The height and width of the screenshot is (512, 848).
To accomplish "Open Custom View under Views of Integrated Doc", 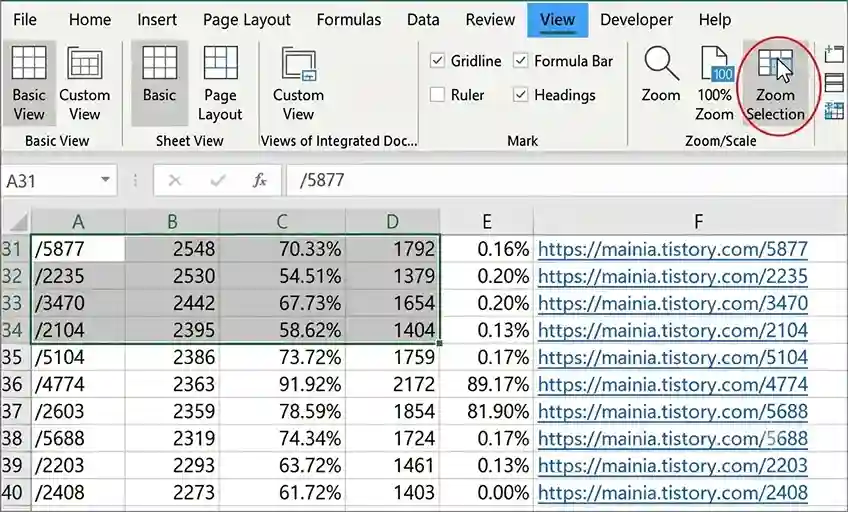I will point(298,83).
